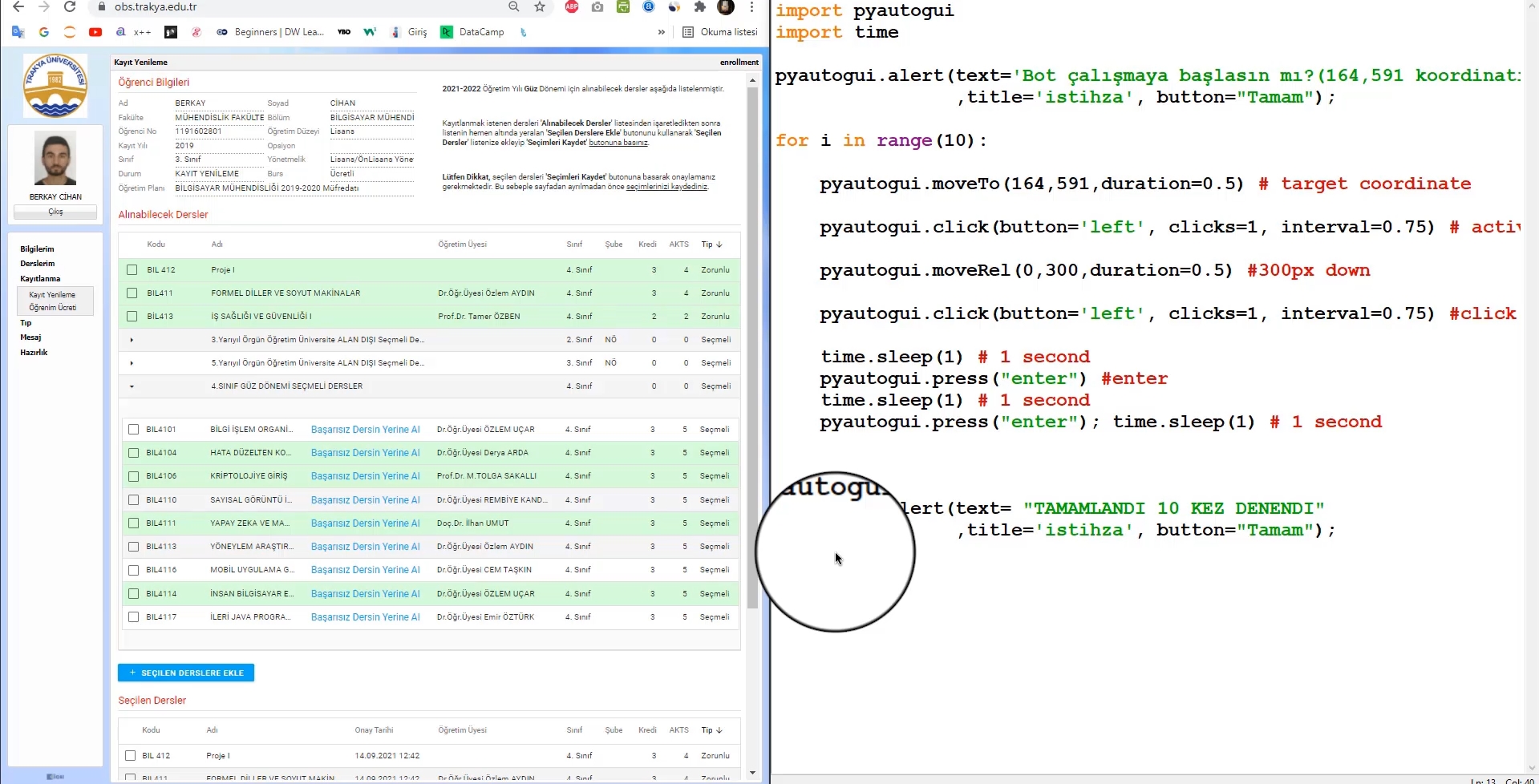Bookmark this page with the star icon

(540, 7)
